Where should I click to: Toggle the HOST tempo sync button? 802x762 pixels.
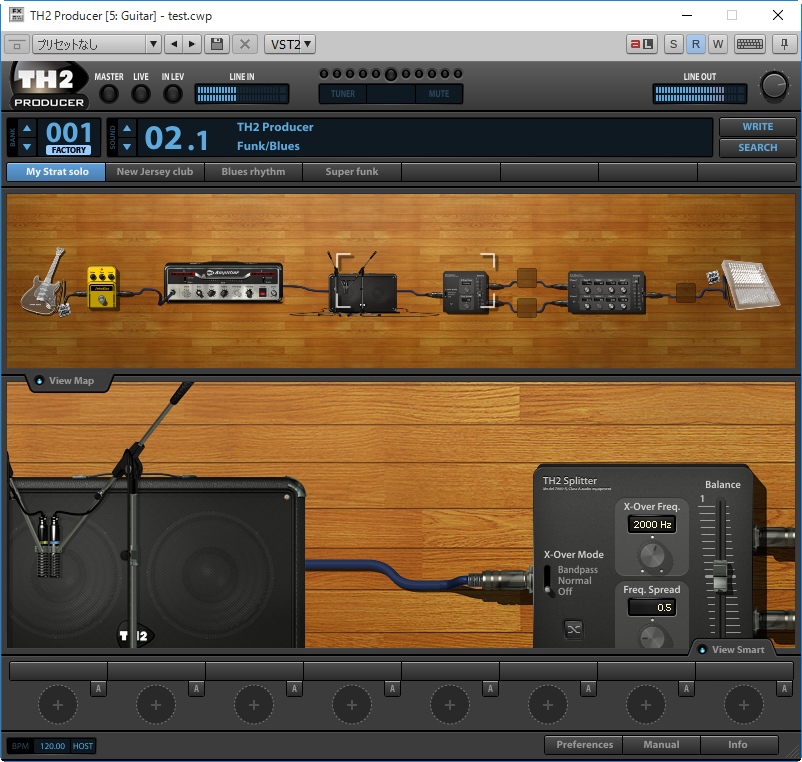point(82,746)
